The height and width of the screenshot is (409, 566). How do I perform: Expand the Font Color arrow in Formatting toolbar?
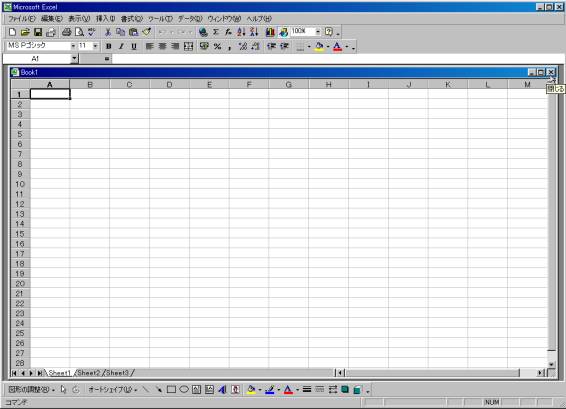(347, 47)
